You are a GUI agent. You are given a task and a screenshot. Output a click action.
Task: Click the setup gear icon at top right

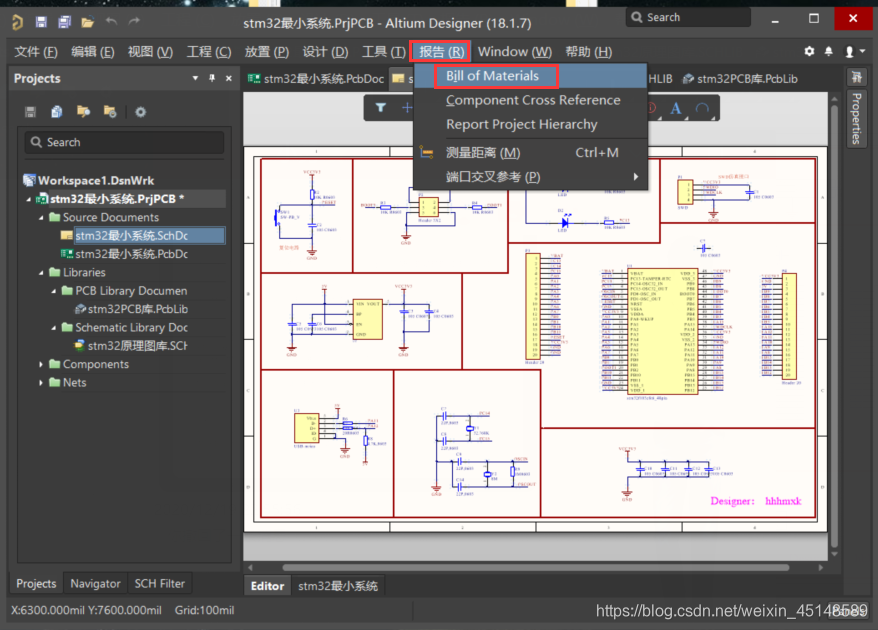[809, 52]
